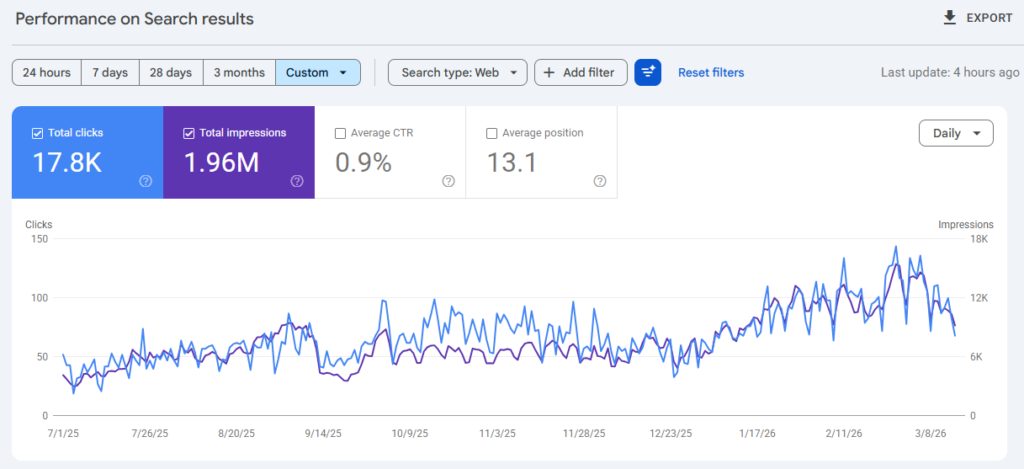This screenshot has height=469, width=1024.
Task: Open help icon on Total impressions card
Action: point(297,181)
